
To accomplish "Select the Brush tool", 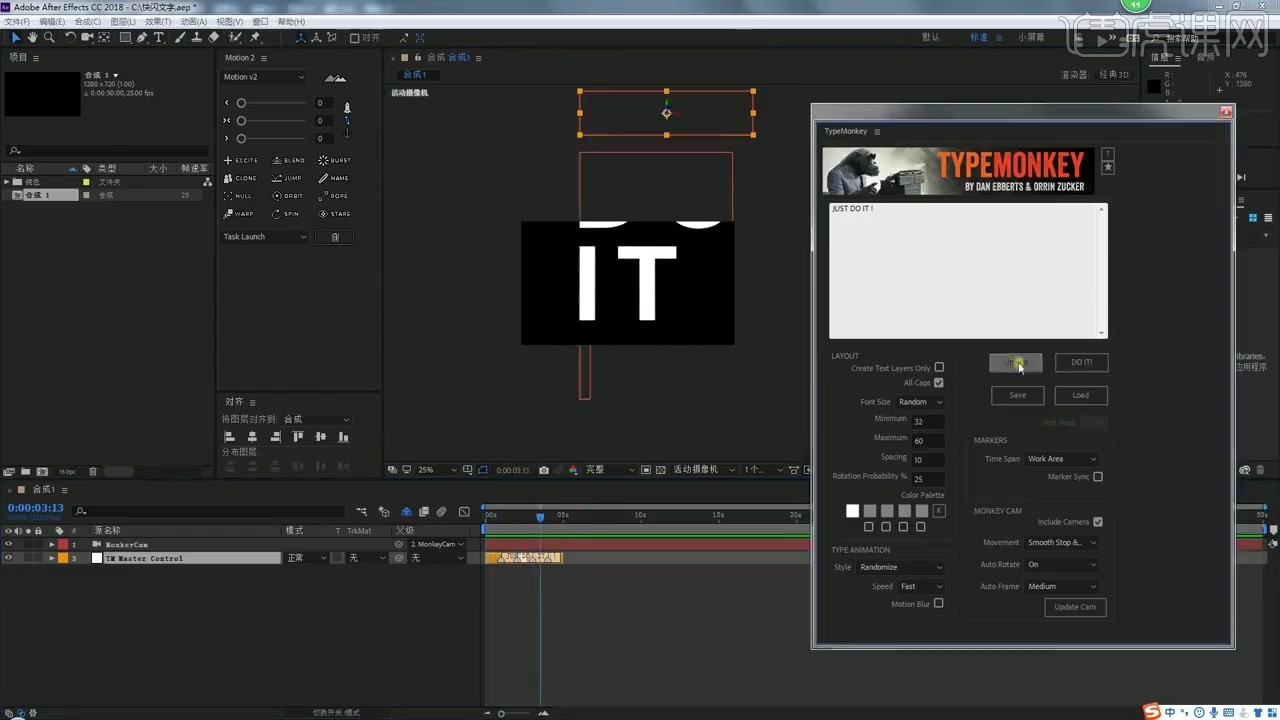I will pyautogui.click(x=180, y=38).
